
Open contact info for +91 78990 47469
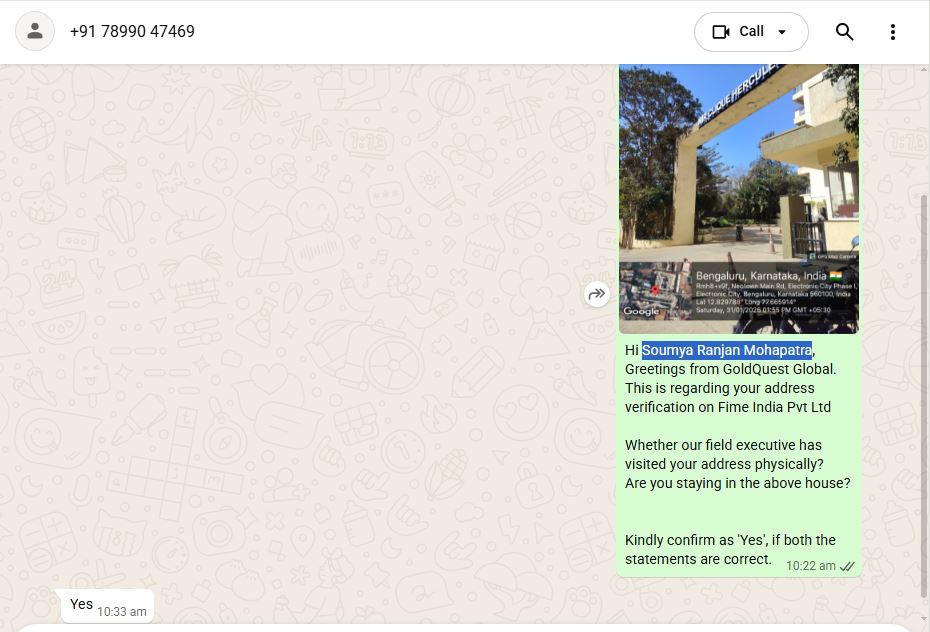(x=132, y=32)
